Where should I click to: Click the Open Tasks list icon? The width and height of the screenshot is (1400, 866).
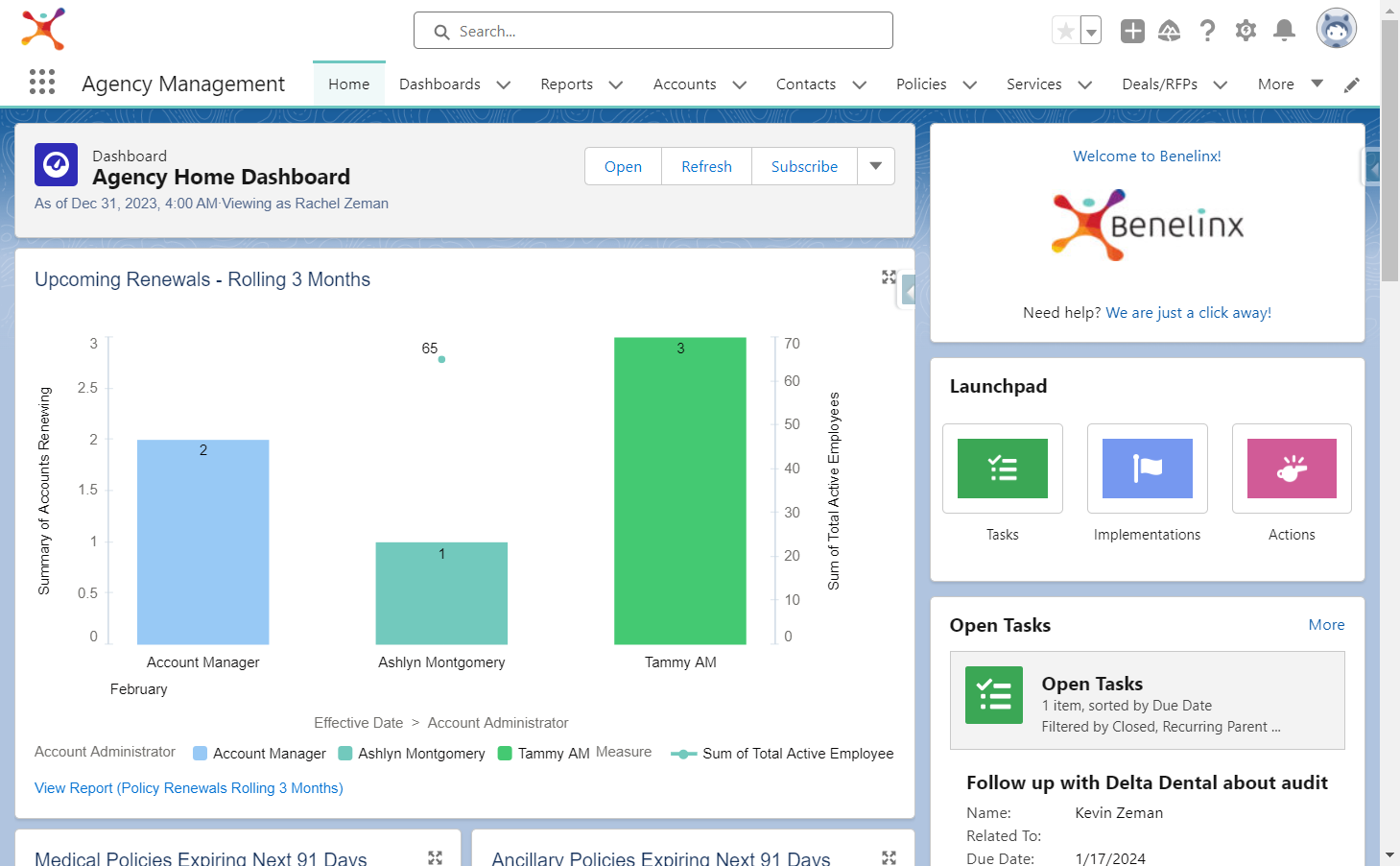point(994,695)
